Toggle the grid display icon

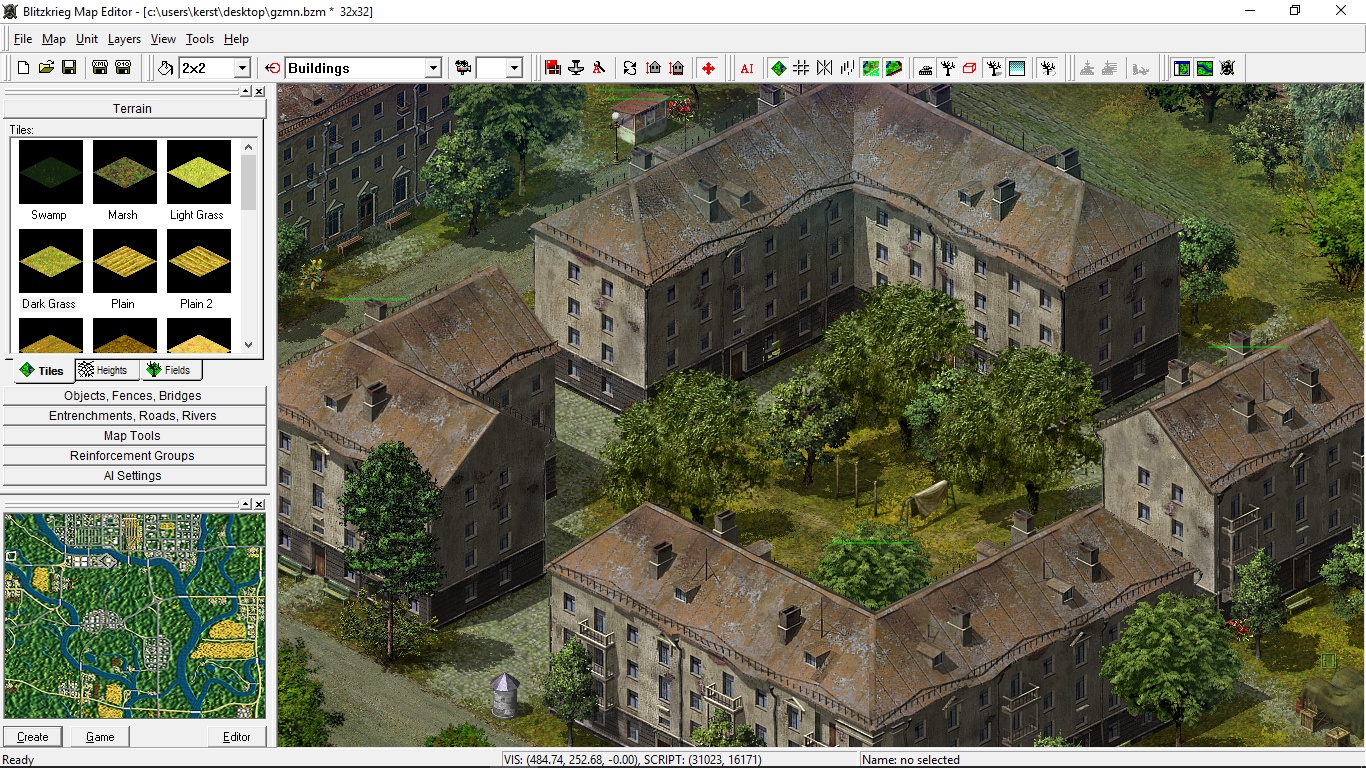point(801,68)
